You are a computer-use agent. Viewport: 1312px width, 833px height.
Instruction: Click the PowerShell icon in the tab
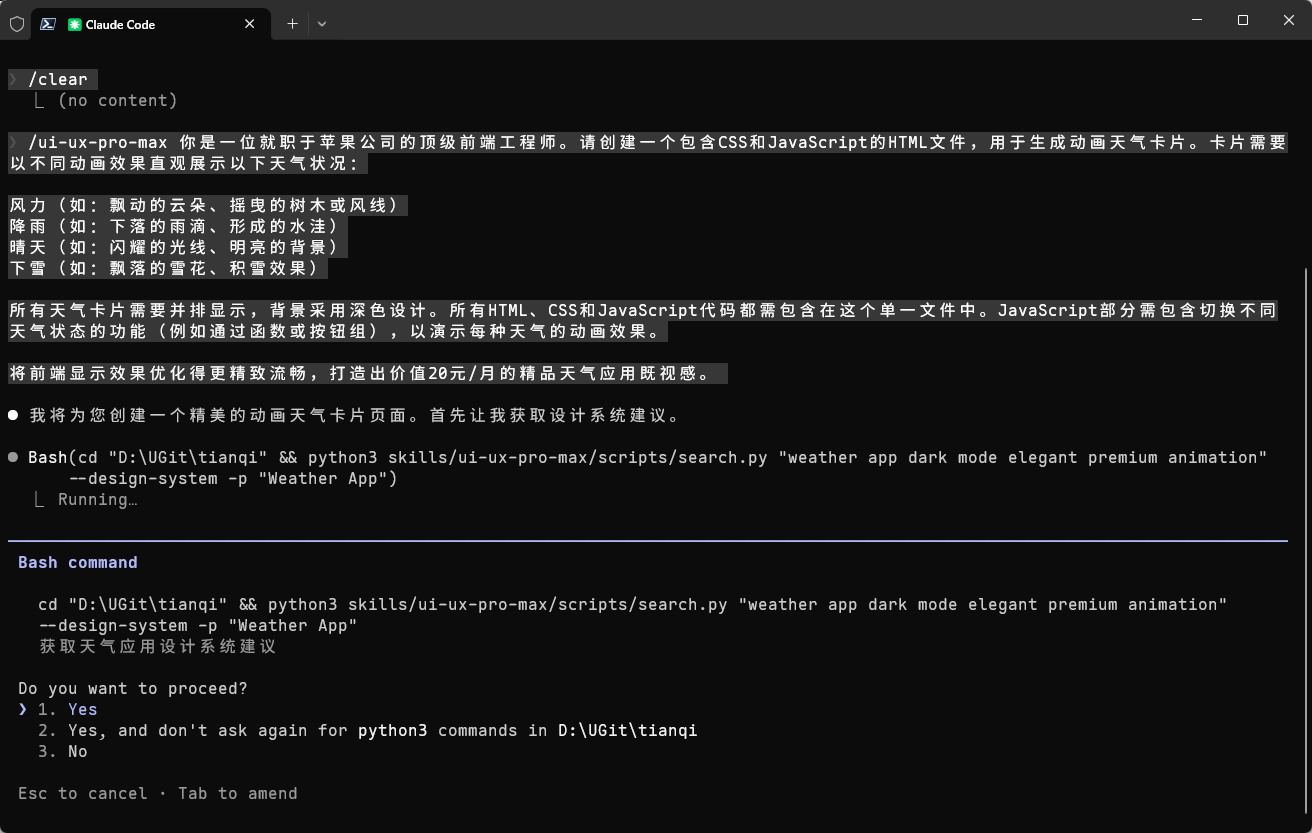(46, 24)
